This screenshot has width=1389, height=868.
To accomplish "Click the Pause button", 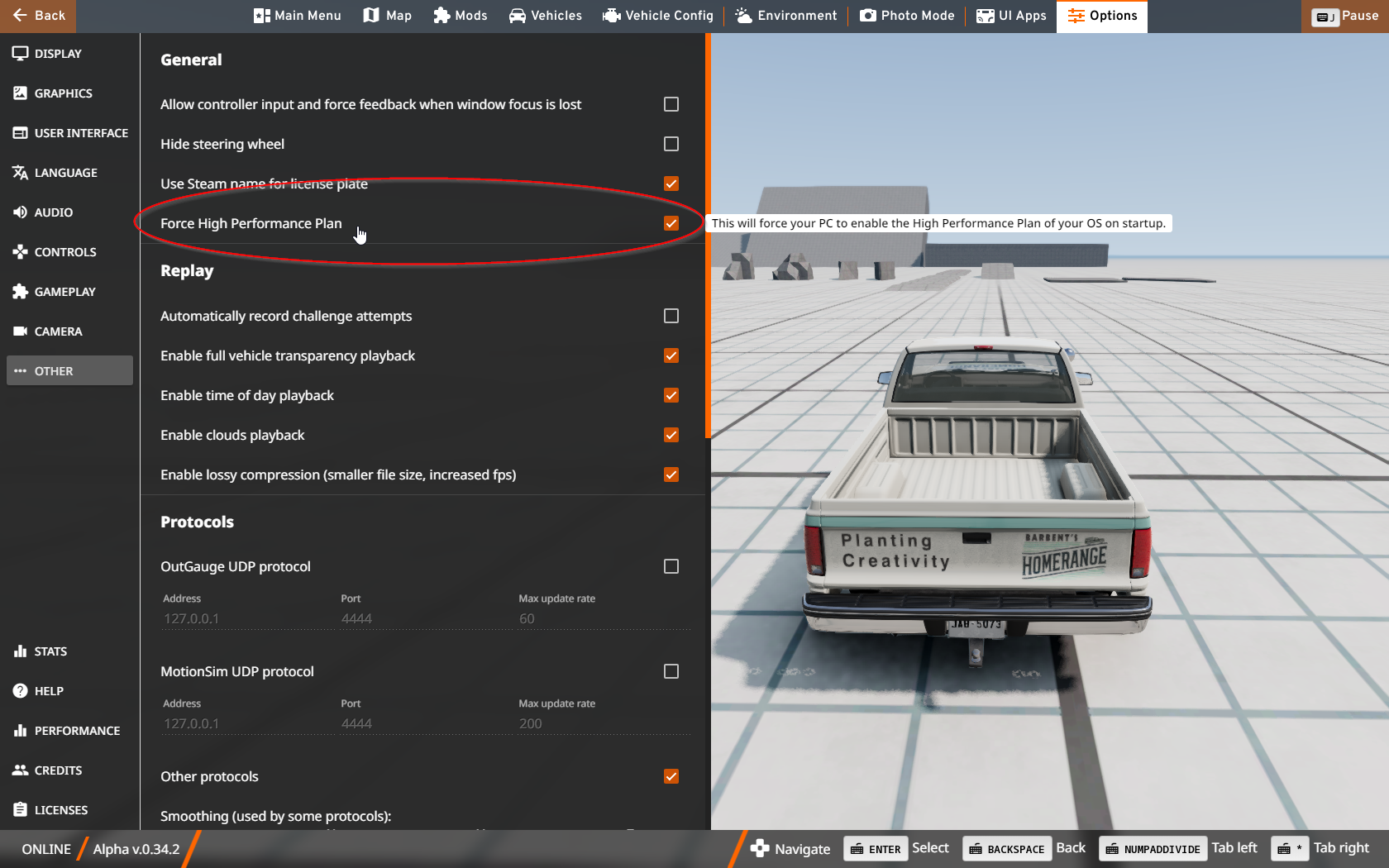I will tap(1345, 16).
